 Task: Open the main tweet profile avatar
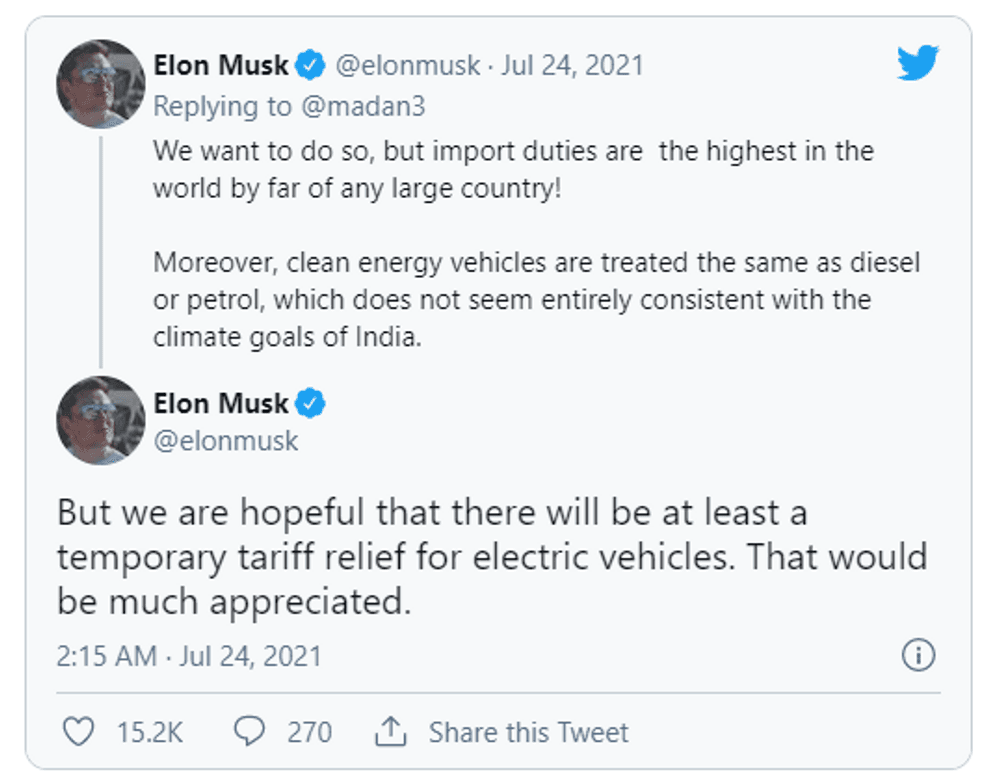[x=101, y=420]
